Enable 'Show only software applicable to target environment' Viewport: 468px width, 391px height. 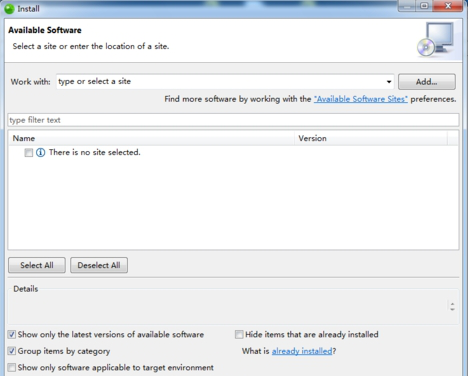point(12,368)
